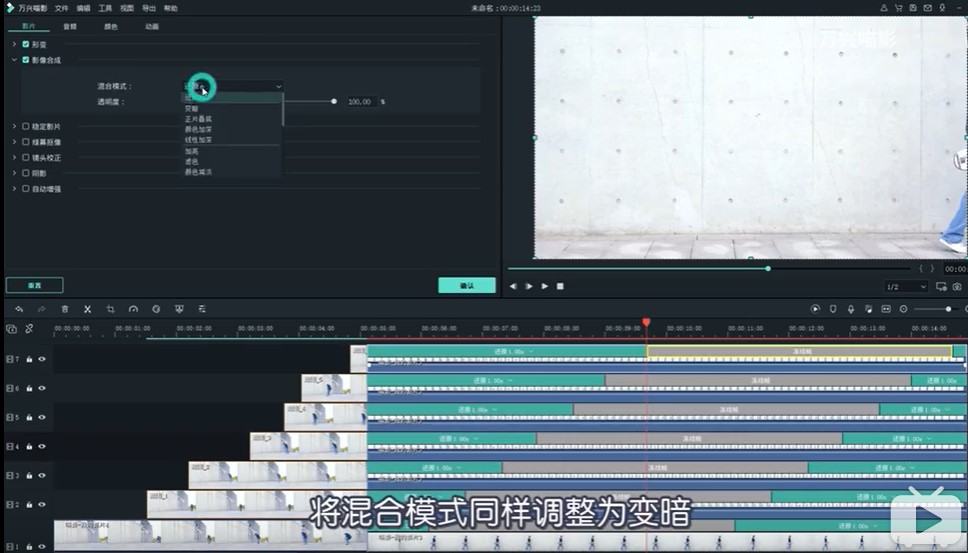The image size is (968, 553).
Task: Click the lock icon on track 7
Action: click(29, 359)
